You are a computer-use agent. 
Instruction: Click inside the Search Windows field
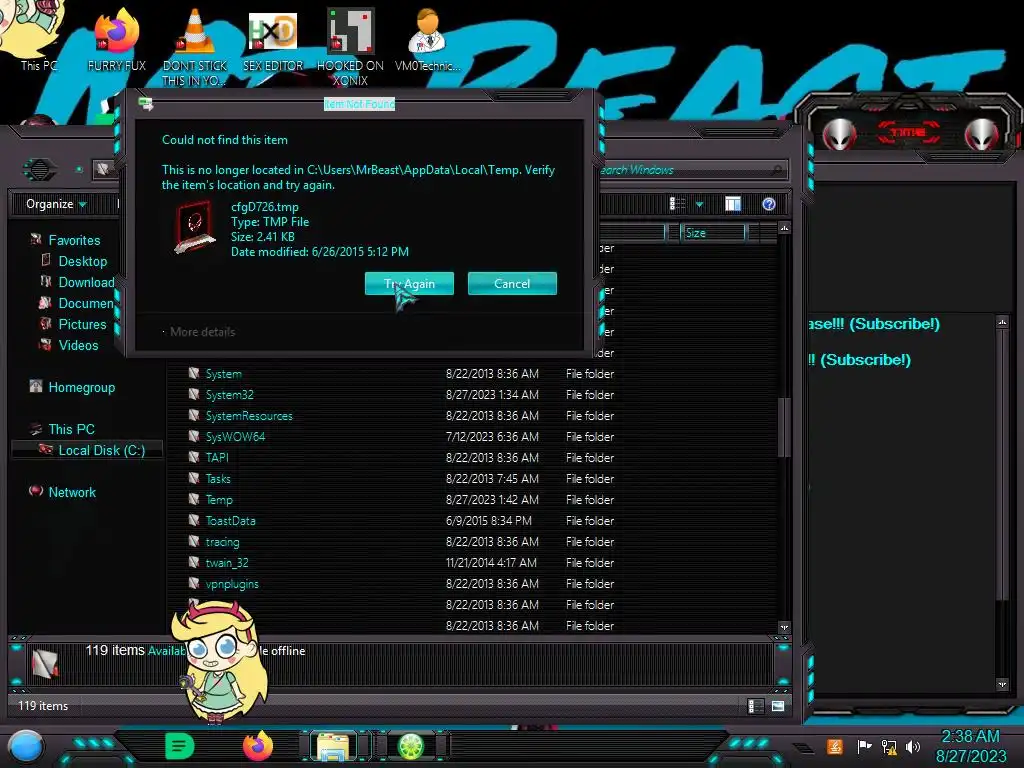691,170
